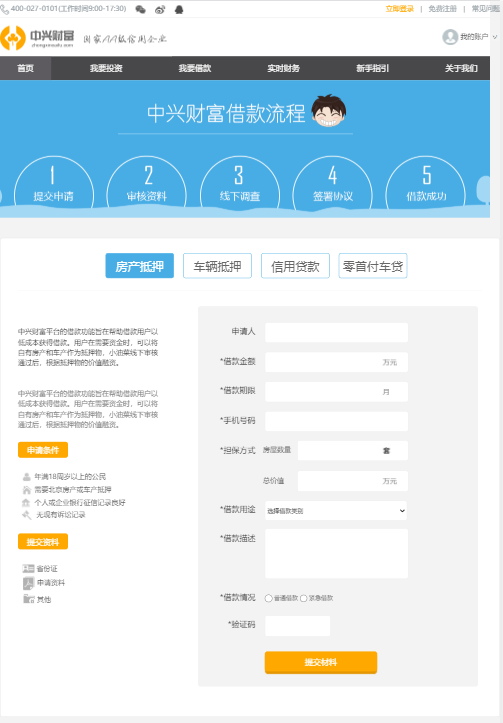Expand the 我的账户 dropdown arrow
503x723 pixels.
coord(495,37)
